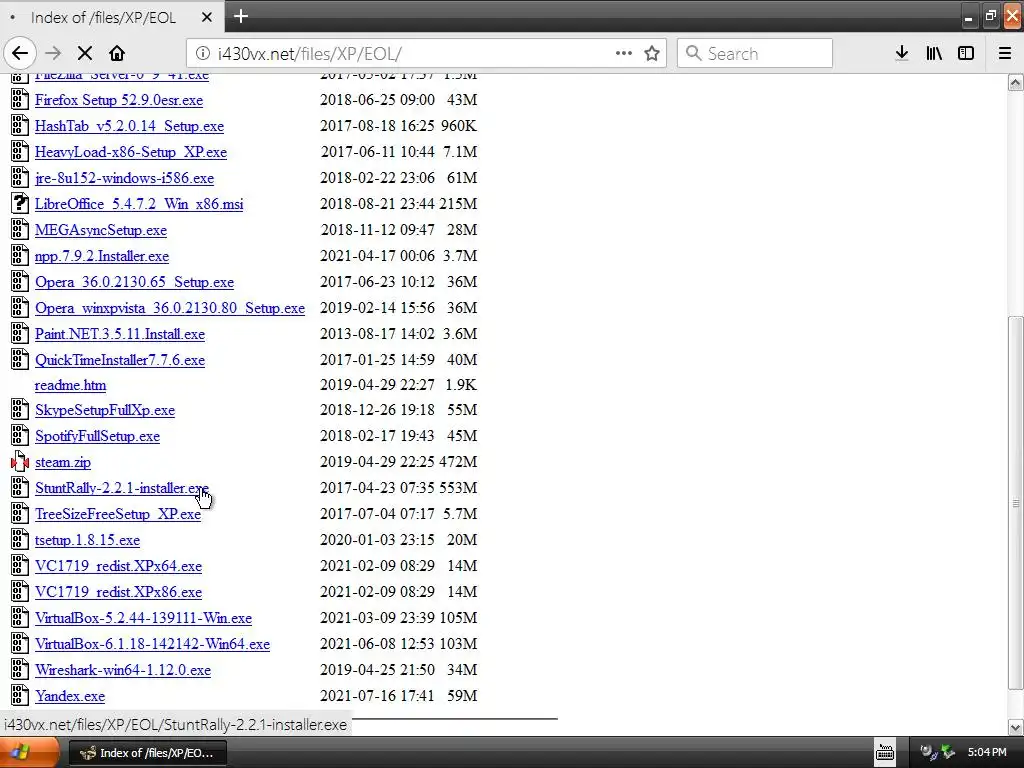Download SkypeSetupFullXp.exe
The height and width of the screenshot is (768, 1024).
104,410
